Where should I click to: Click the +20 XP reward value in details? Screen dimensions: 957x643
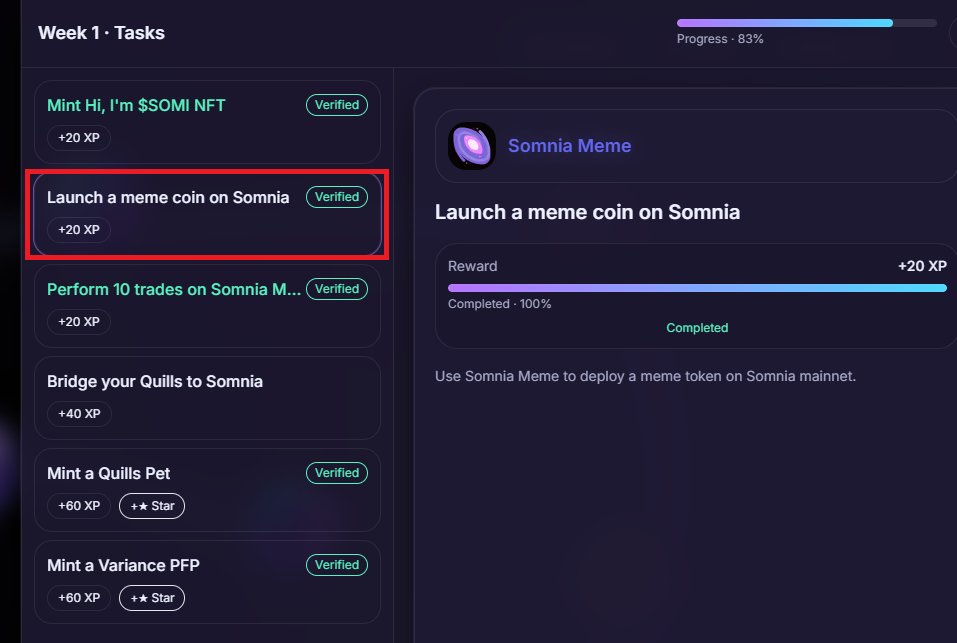922,266
